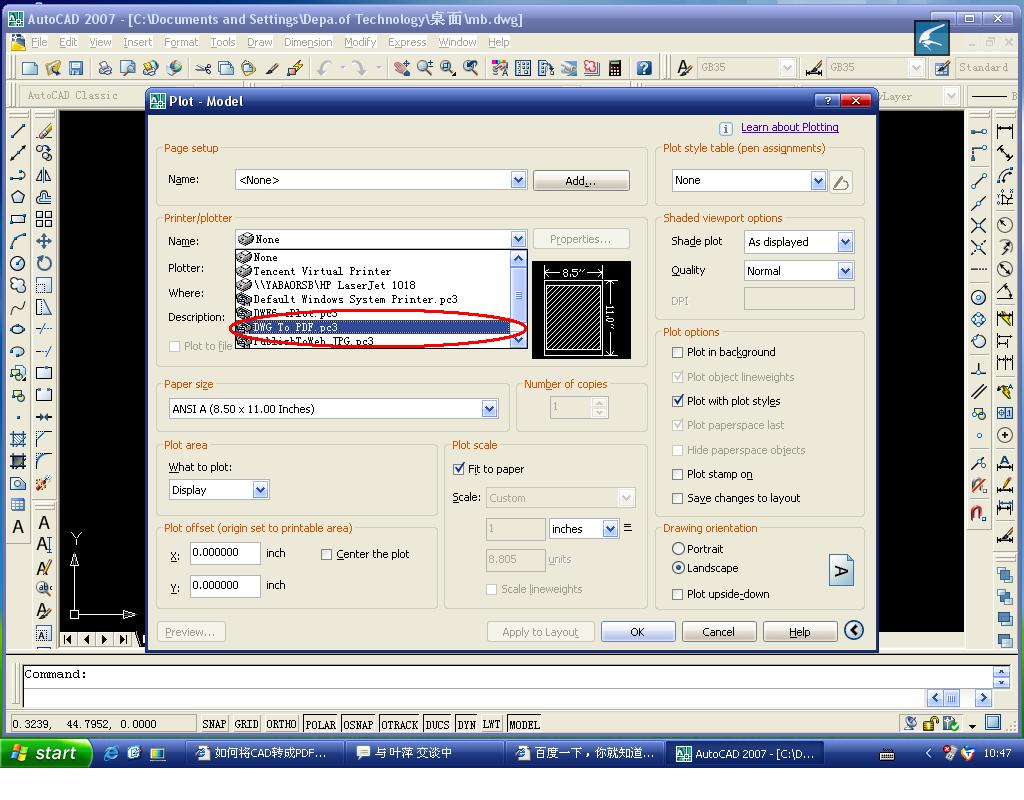Click the plot offset Y input field
Viewport: 1024px width, 800px height.
[x=225, y=585]
